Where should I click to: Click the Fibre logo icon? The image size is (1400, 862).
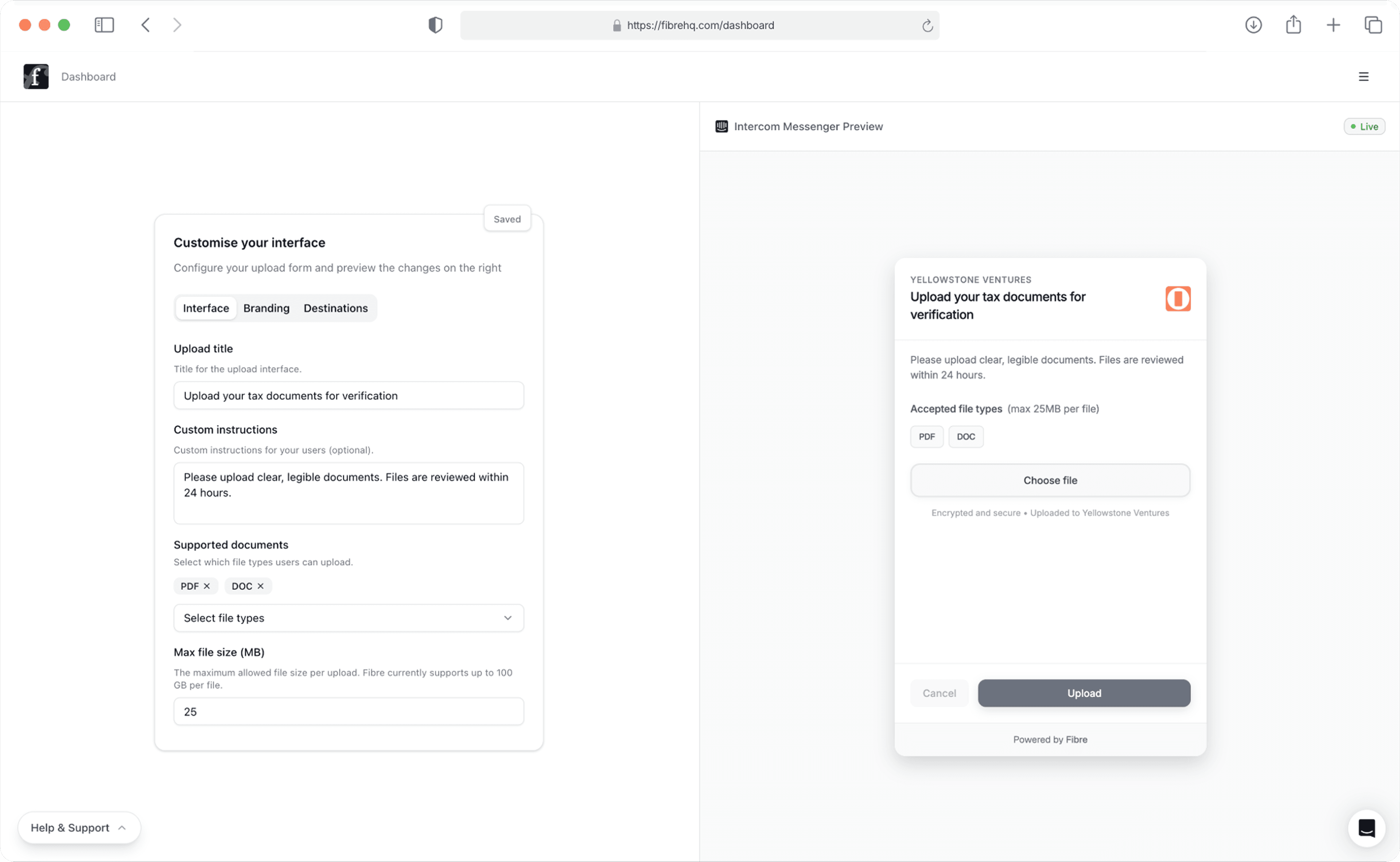35,77
